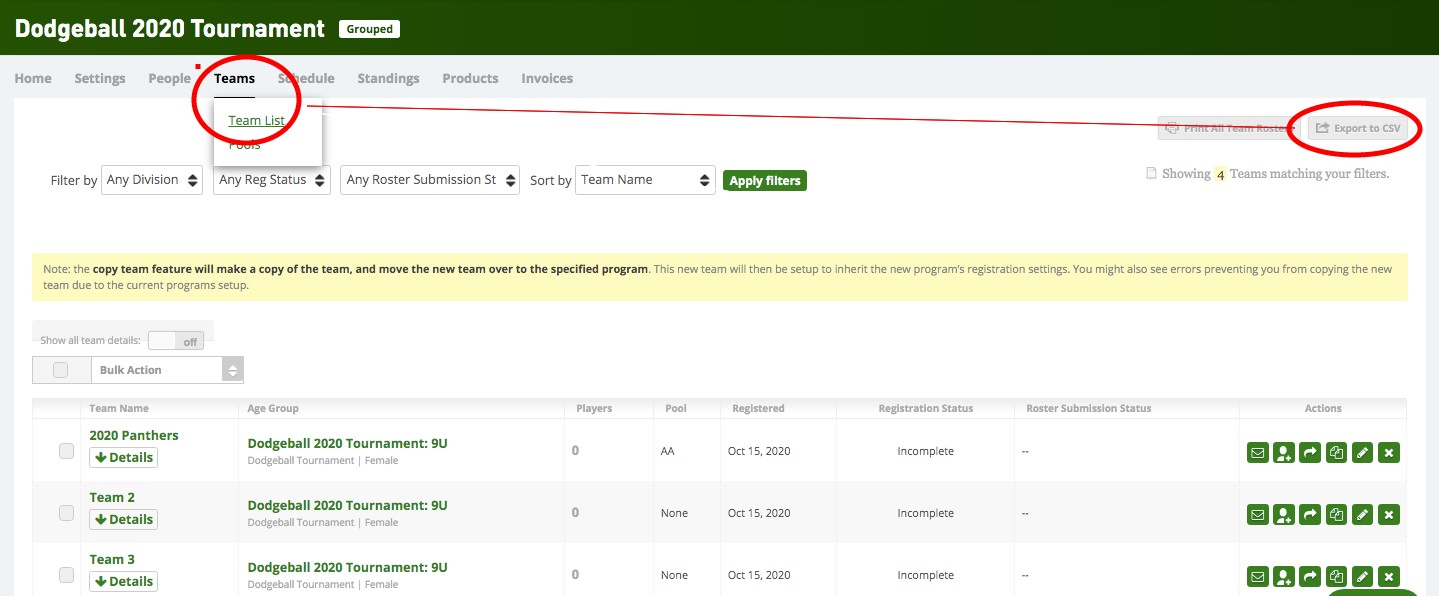Select all teams via the header checkbox
Screen dimensions: 1439x596
tap(60, 369)
